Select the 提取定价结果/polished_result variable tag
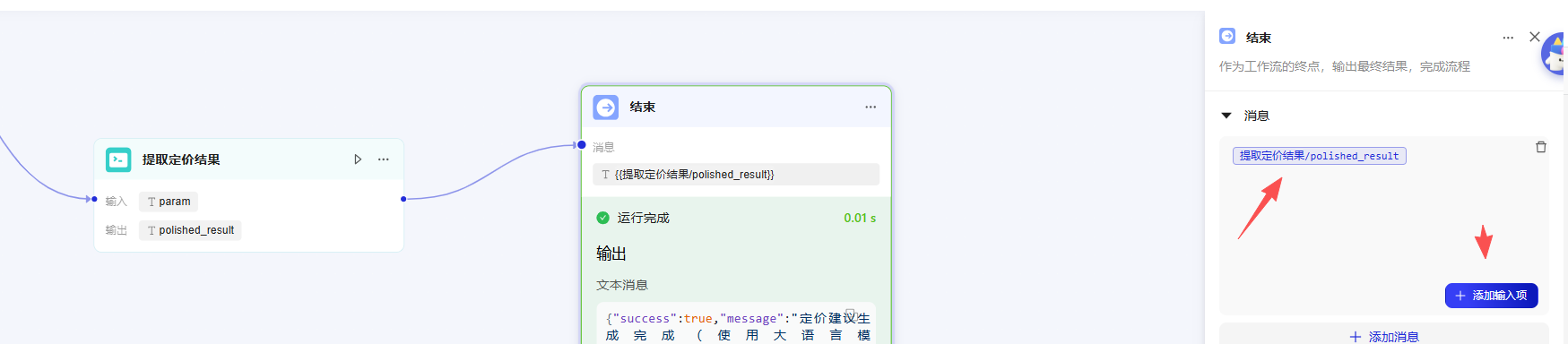This screenshot has width=1568, height=344. [x=1319, y=156]
